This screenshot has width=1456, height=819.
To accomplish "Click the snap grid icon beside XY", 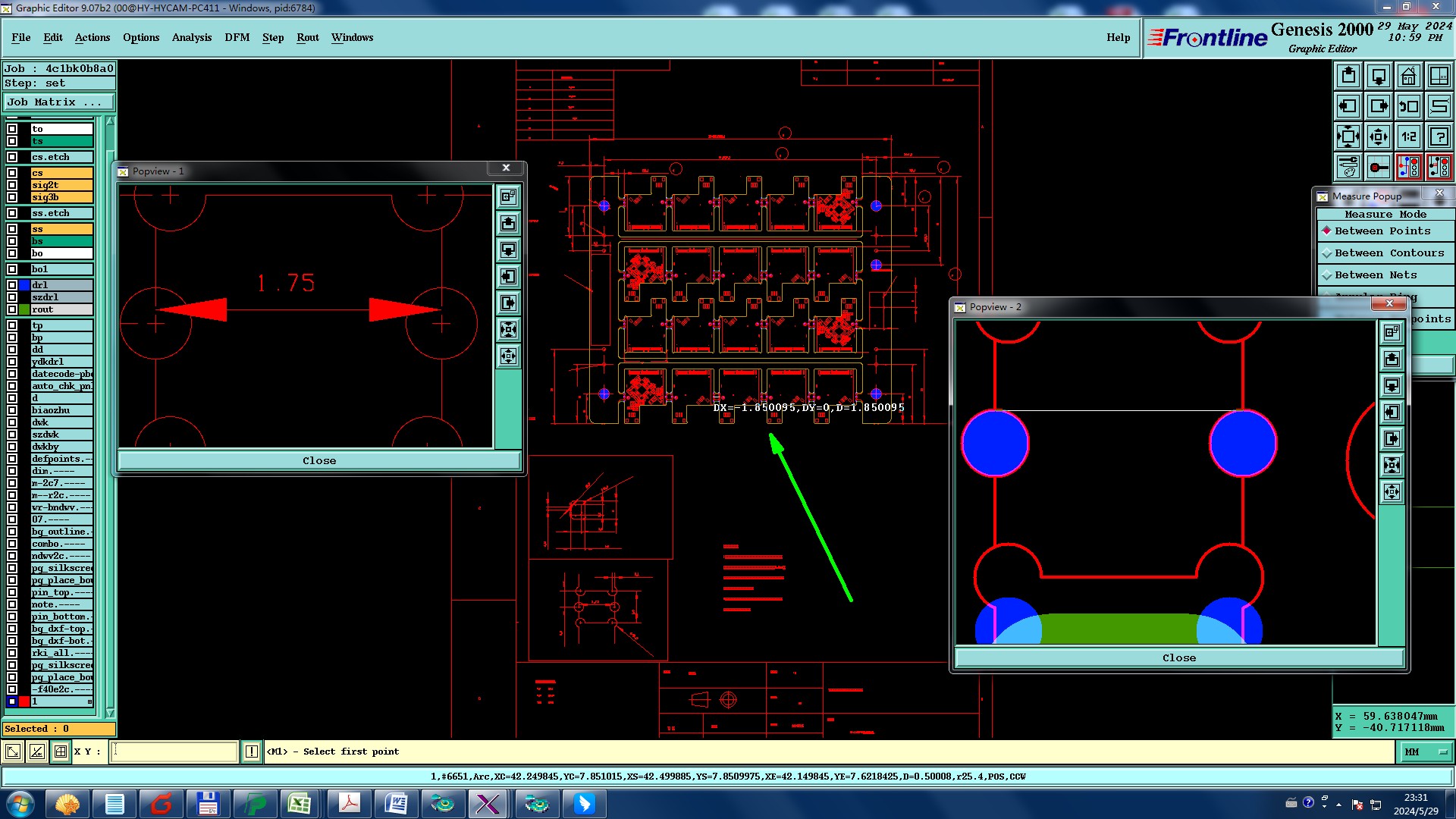I will (61, 752).
